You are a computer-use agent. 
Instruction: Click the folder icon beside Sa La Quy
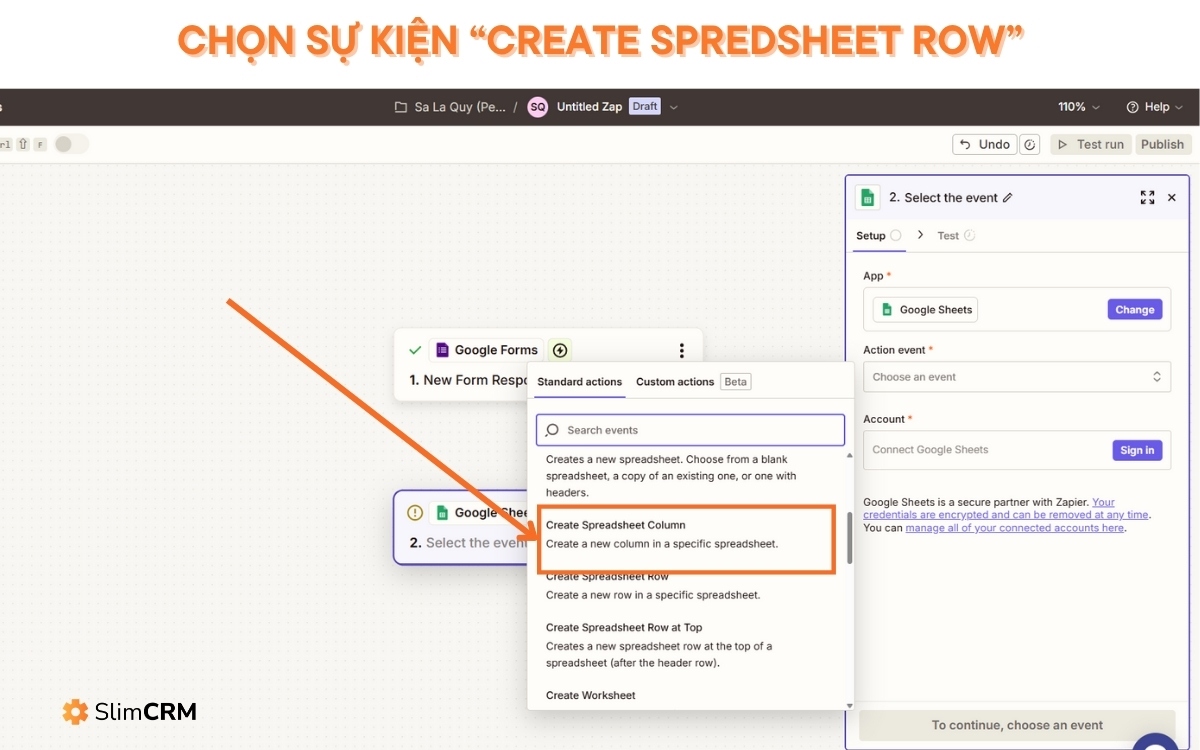point(401,107)
